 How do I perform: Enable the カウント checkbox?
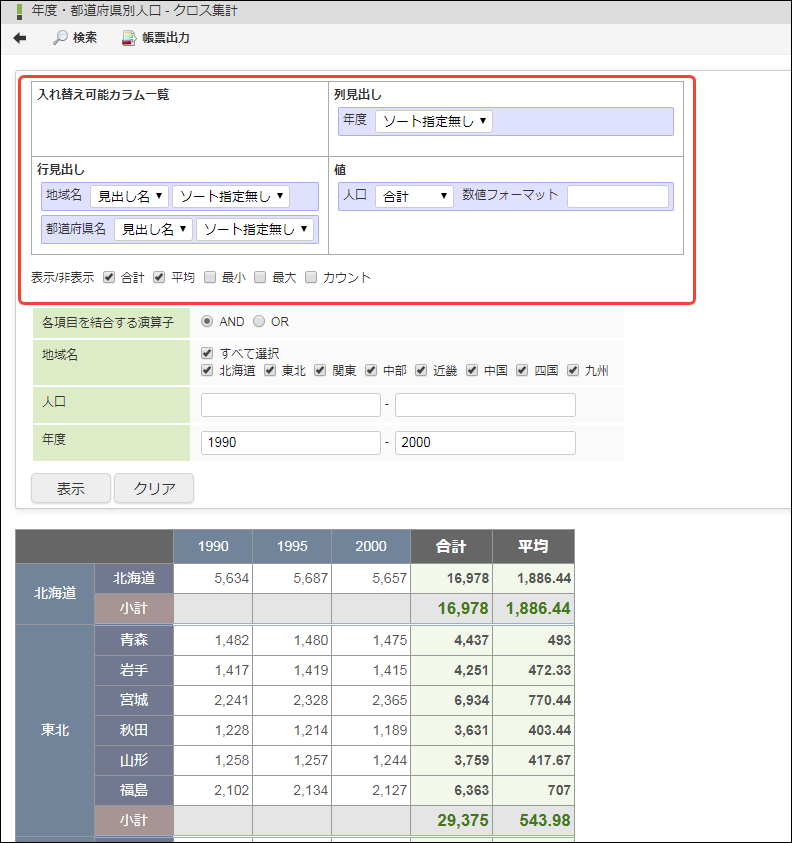coord(312,277)
